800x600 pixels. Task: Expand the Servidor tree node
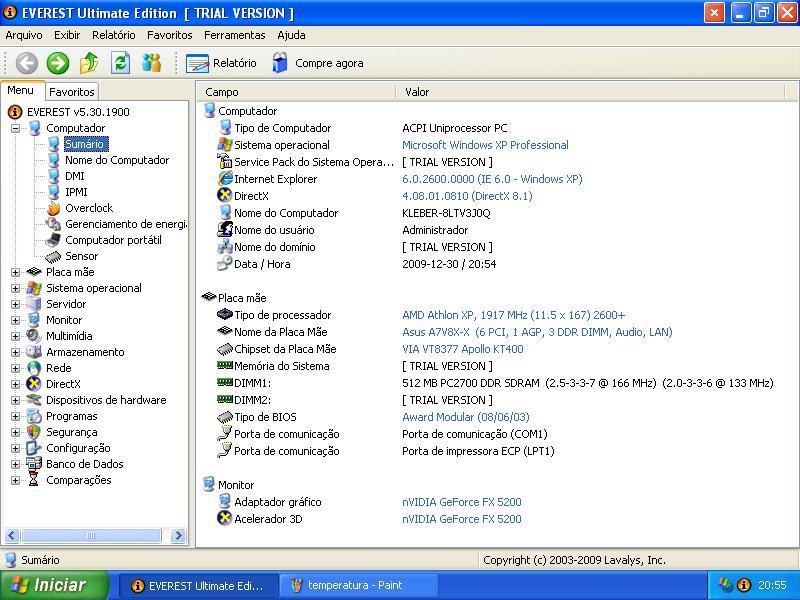click(x=15, y=305)
